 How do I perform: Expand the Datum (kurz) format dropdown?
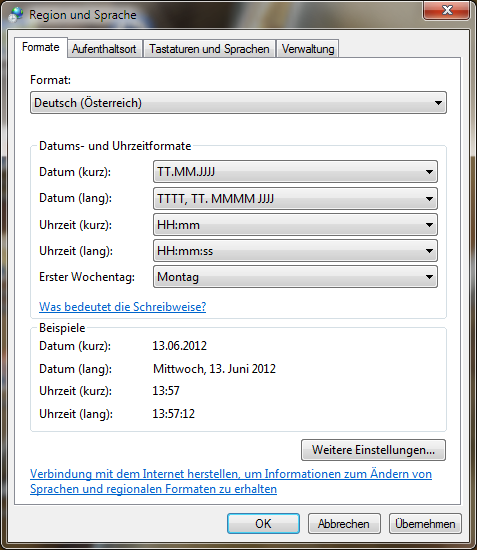pos(295,172)
